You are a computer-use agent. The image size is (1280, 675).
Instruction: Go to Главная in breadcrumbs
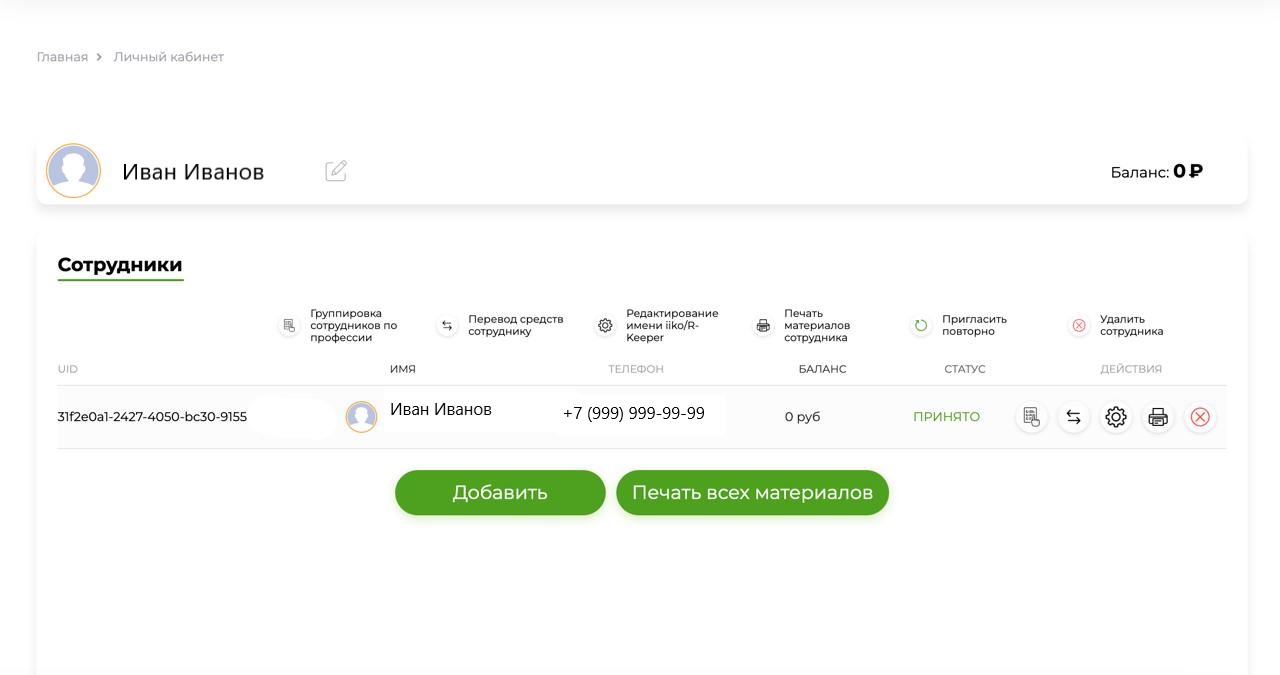point(62,57)
